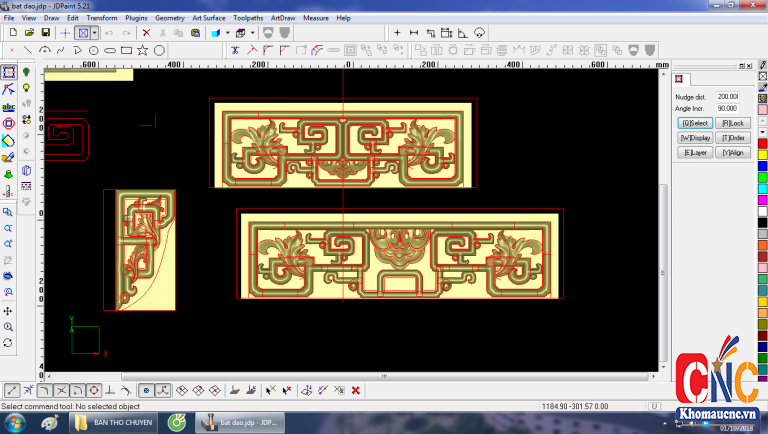This screenshot has height=434, width=768.
Task: Toggle the snap point button in bottom toolbar
Action: 146,390
